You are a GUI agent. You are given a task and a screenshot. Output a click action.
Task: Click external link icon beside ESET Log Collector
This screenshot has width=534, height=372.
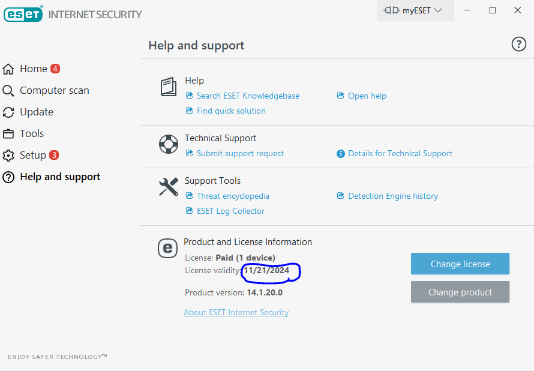pos(189,211)
